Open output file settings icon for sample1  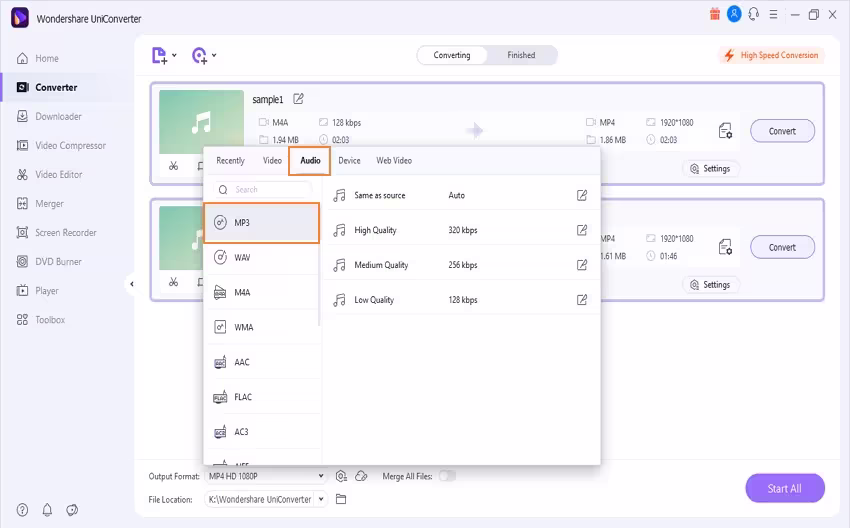(x=725, y=131)
